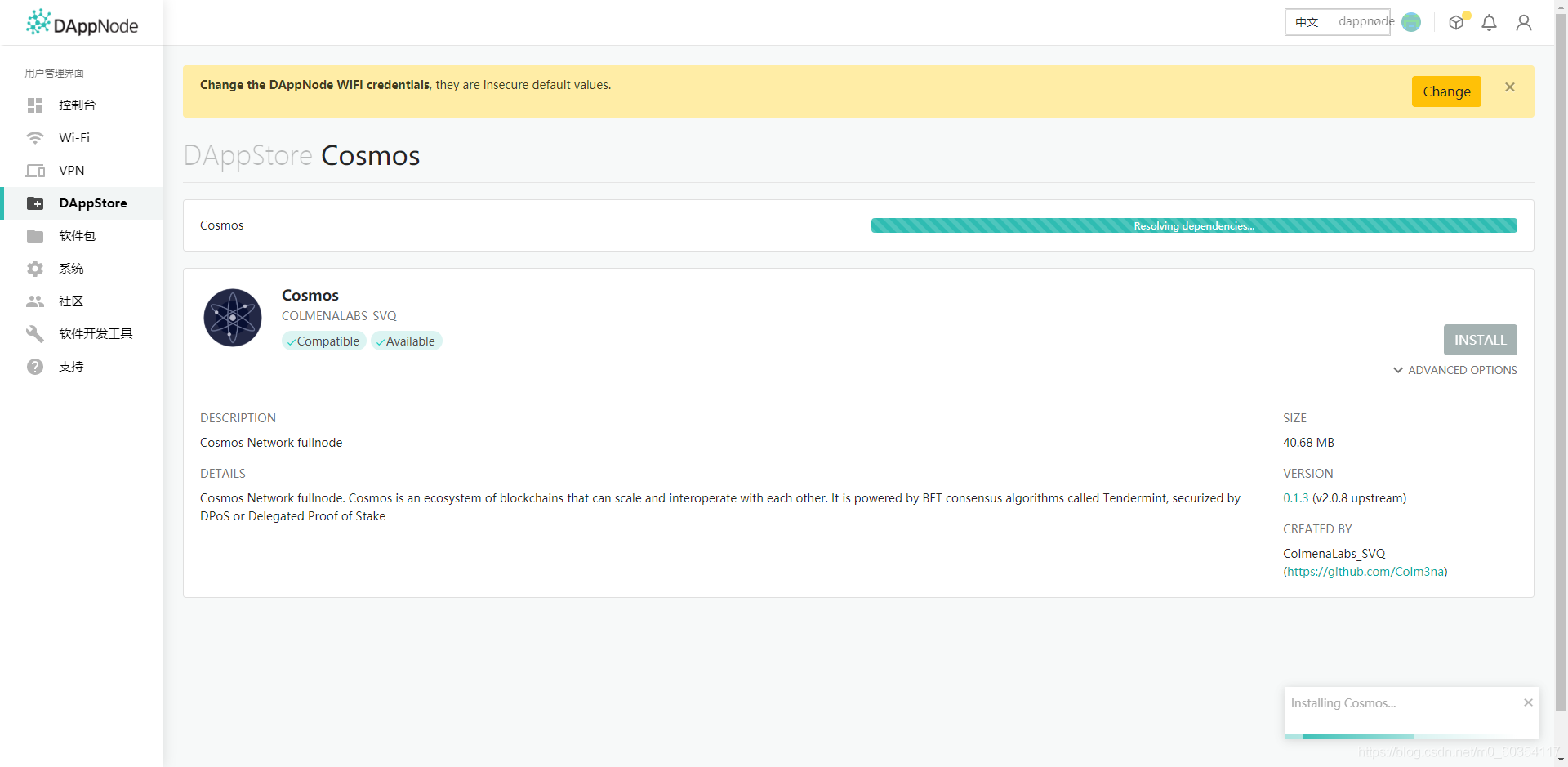The width and height of the screenshot is (1568, 767).
Task: Click the Wi-Fi signal icon in sidebar
Action: coord(35,138)
